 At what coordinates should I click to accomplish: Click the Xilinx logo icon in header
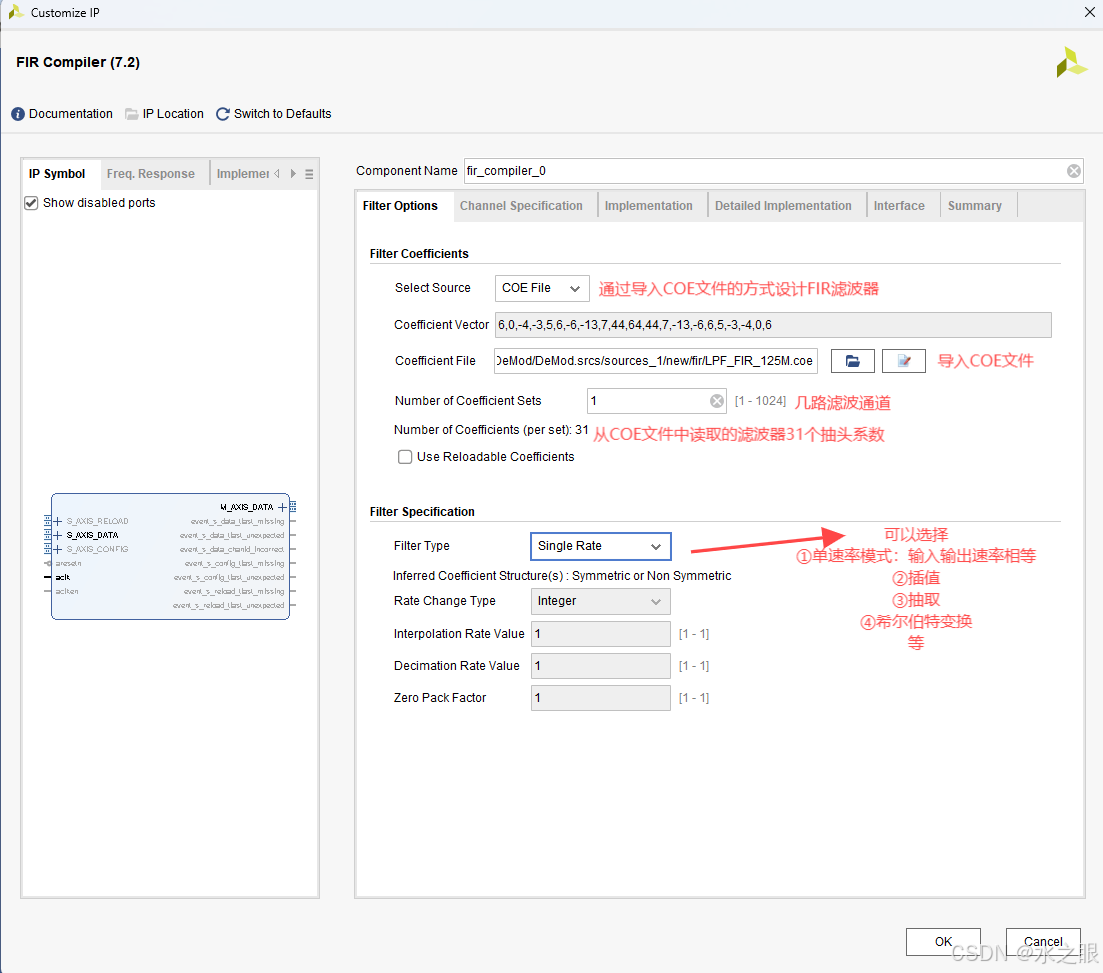coord(1071,63)
